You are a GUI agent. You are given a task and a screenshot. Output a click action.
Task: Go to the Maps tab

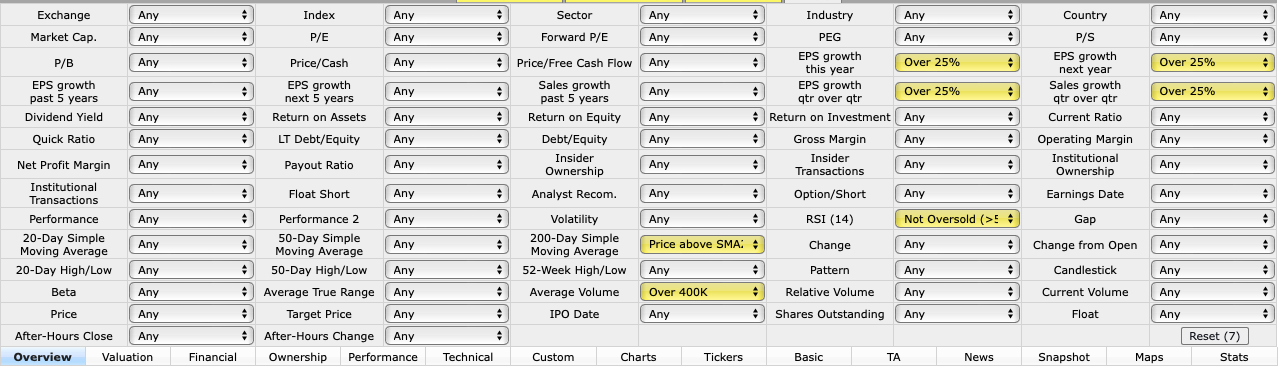[1149, 357]
